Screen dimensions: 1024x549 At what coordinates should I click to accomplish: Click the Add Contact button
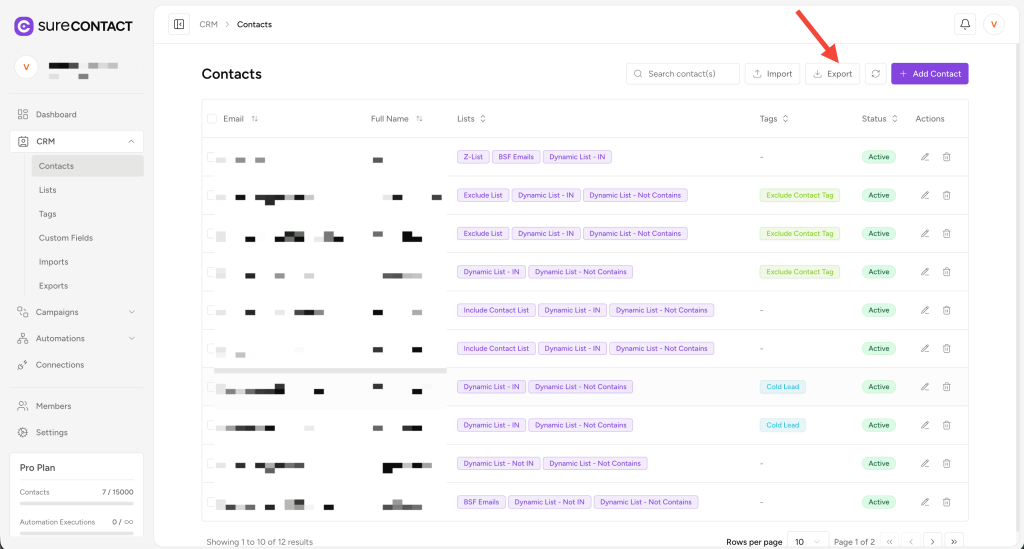pos(929,74)
